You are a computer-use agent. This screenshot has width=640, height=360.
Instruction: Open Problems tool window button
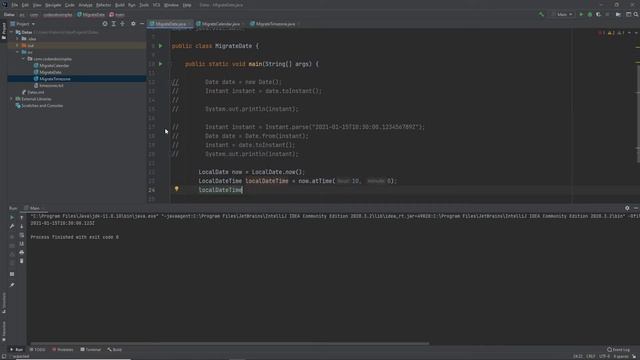[62, 349]
